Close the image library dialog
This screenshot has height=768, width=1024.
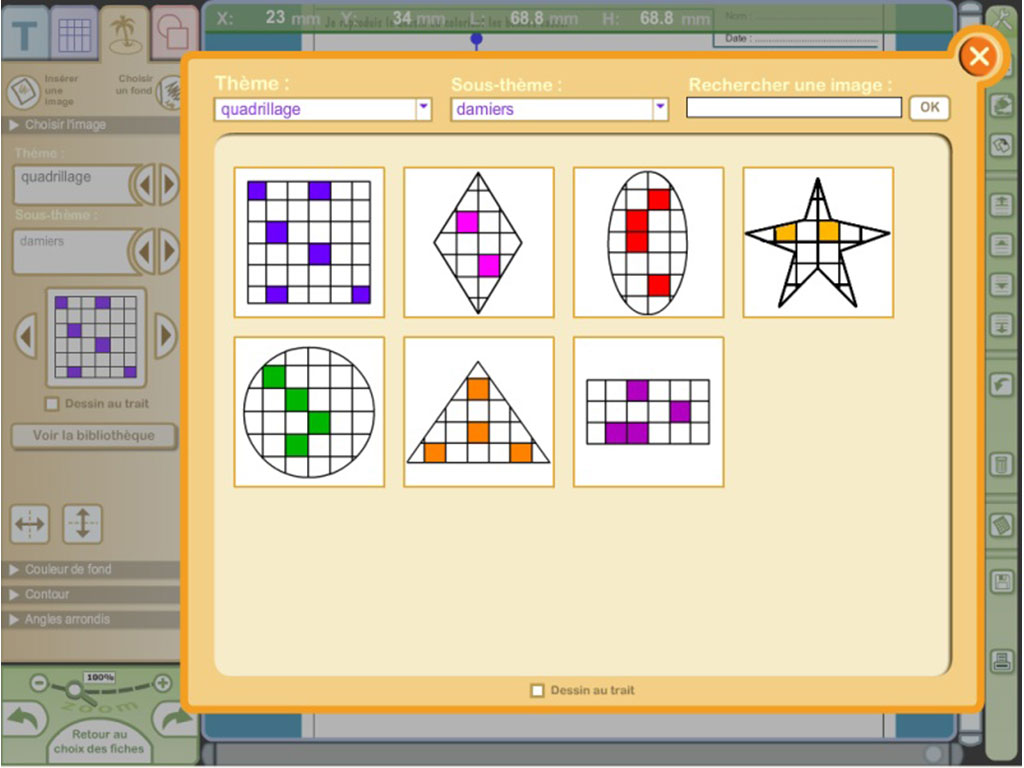(979, 57)
